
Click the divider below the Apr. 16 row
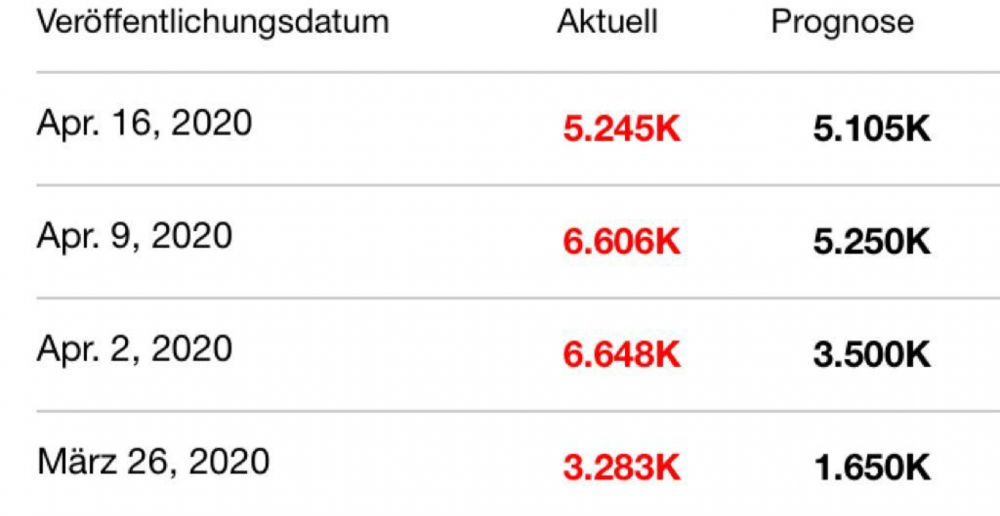tap(500, 185)
